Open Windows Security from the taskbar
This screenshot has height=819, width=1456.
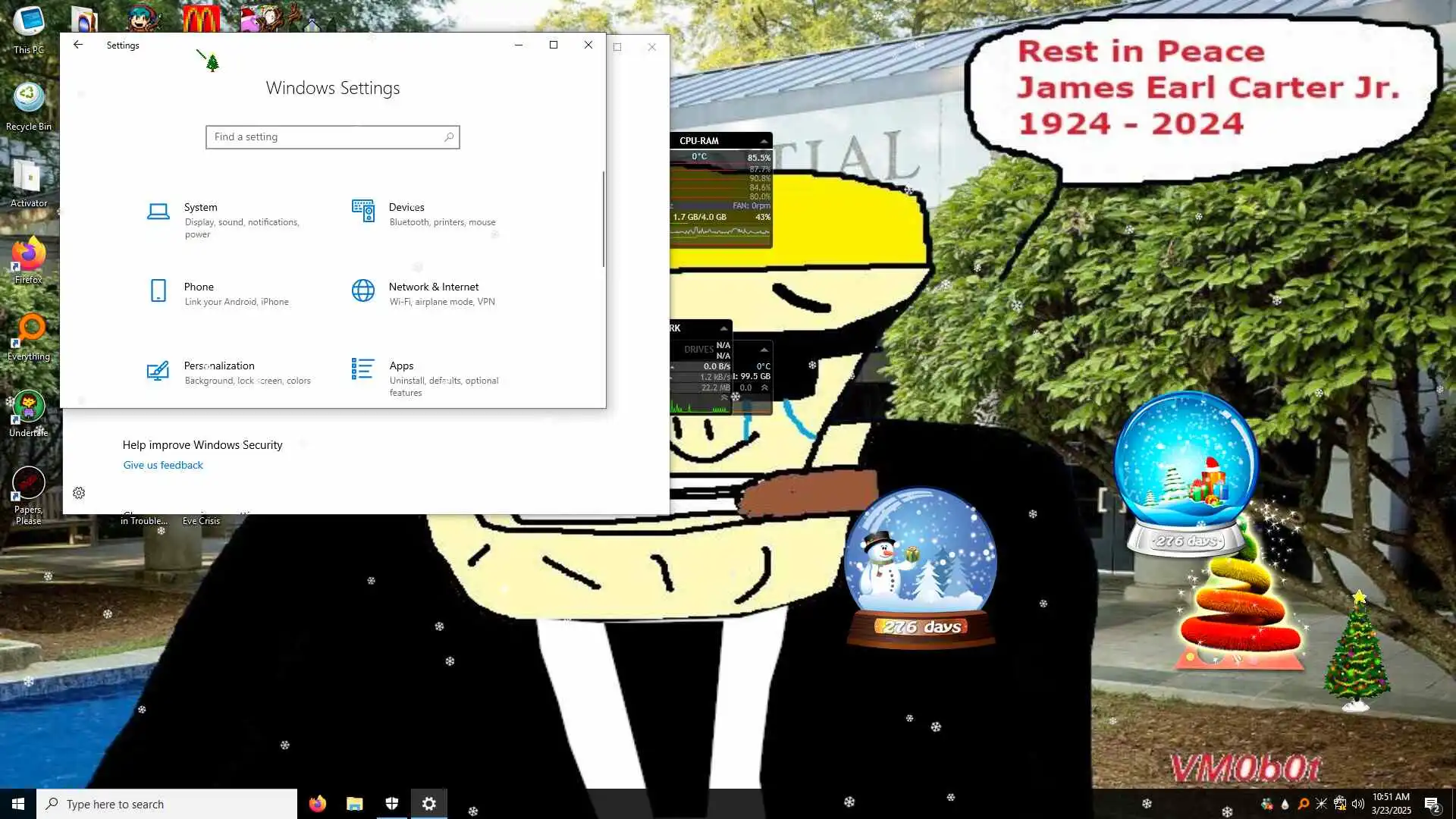coord(392,804)
